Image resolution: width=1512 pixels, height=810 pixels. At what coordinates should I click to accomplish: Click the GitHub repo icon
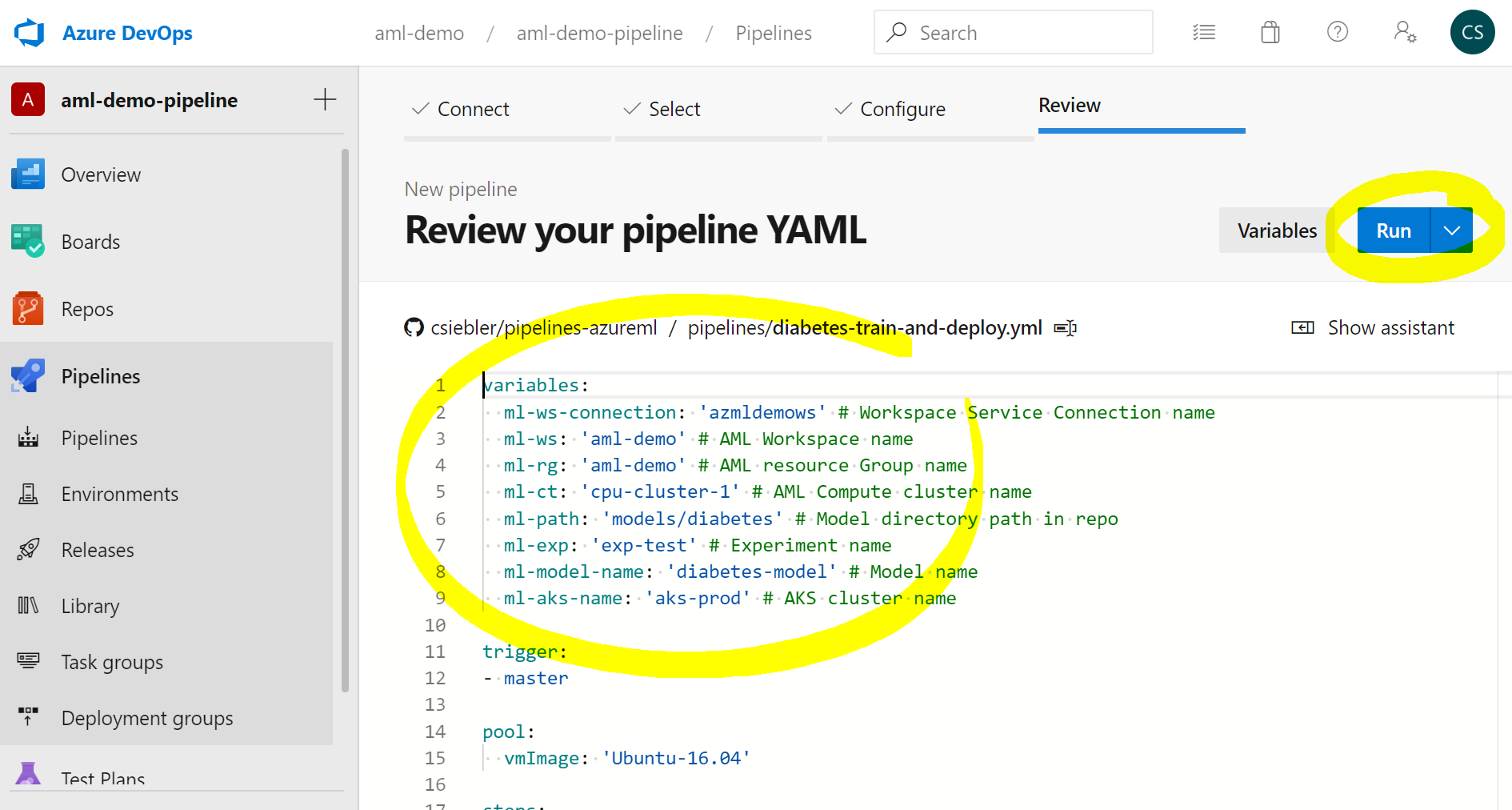(414, 327)
